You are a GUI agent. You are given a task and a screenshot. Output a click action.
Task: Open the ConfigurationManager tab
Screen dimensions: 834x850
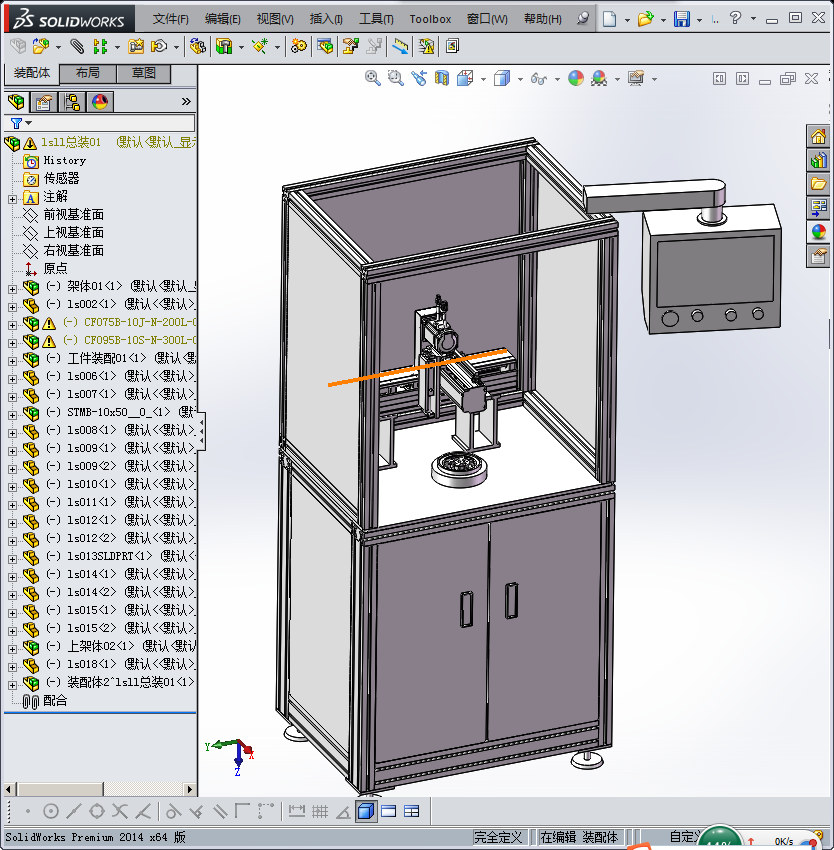(72, 101)
